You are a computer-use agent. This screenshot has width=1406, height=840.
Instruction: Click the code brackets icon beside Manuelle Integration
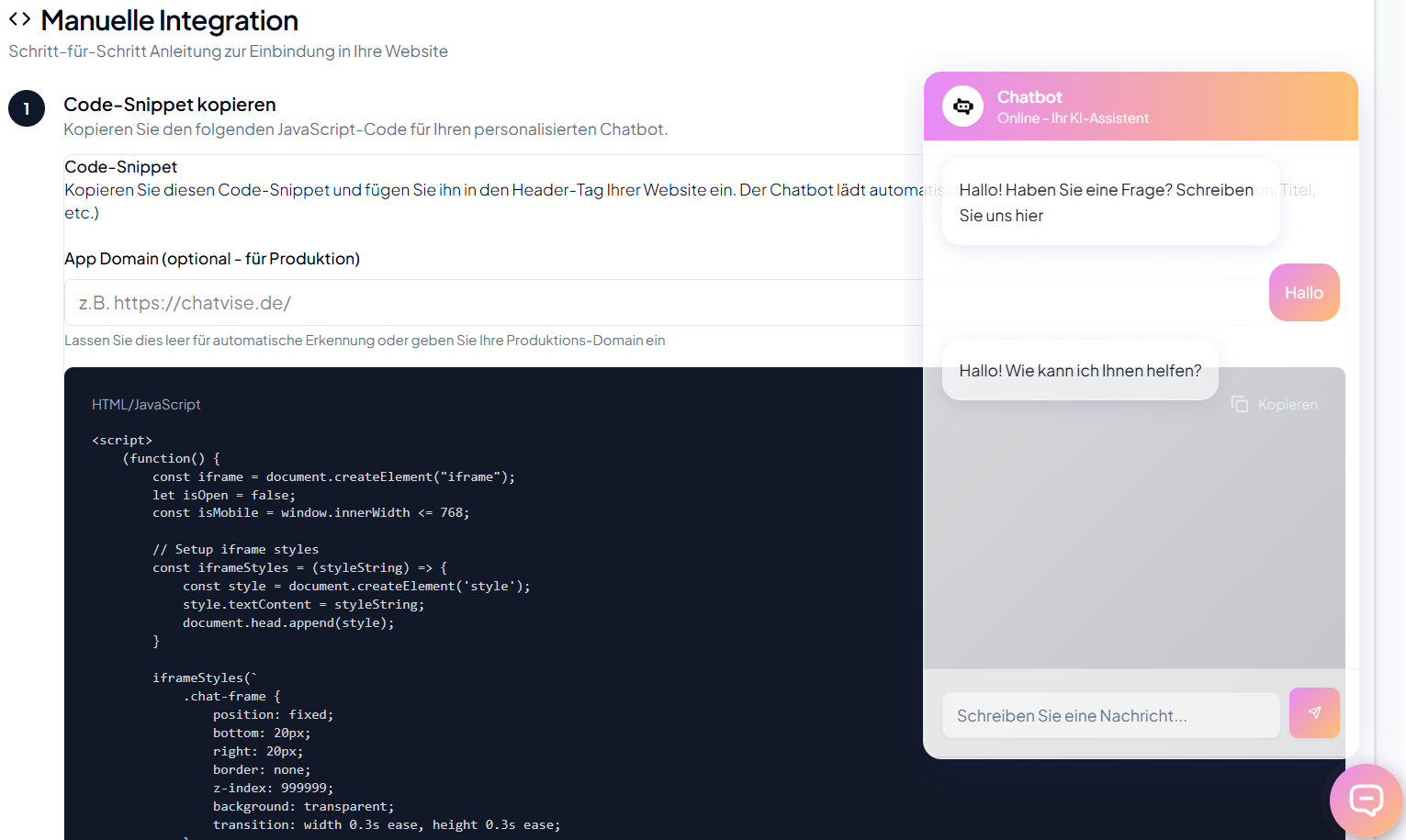pyautogui.click(x=19, y=19)
